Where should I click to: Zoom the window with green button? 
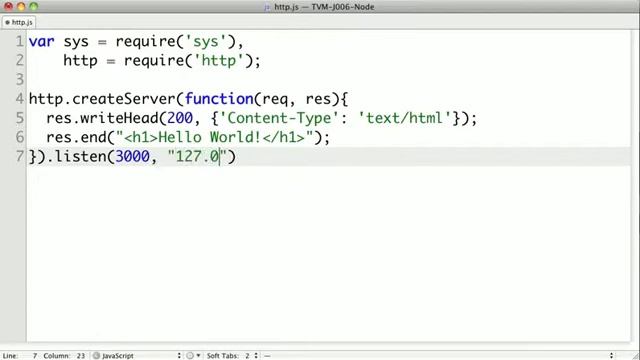pos(33,7)
